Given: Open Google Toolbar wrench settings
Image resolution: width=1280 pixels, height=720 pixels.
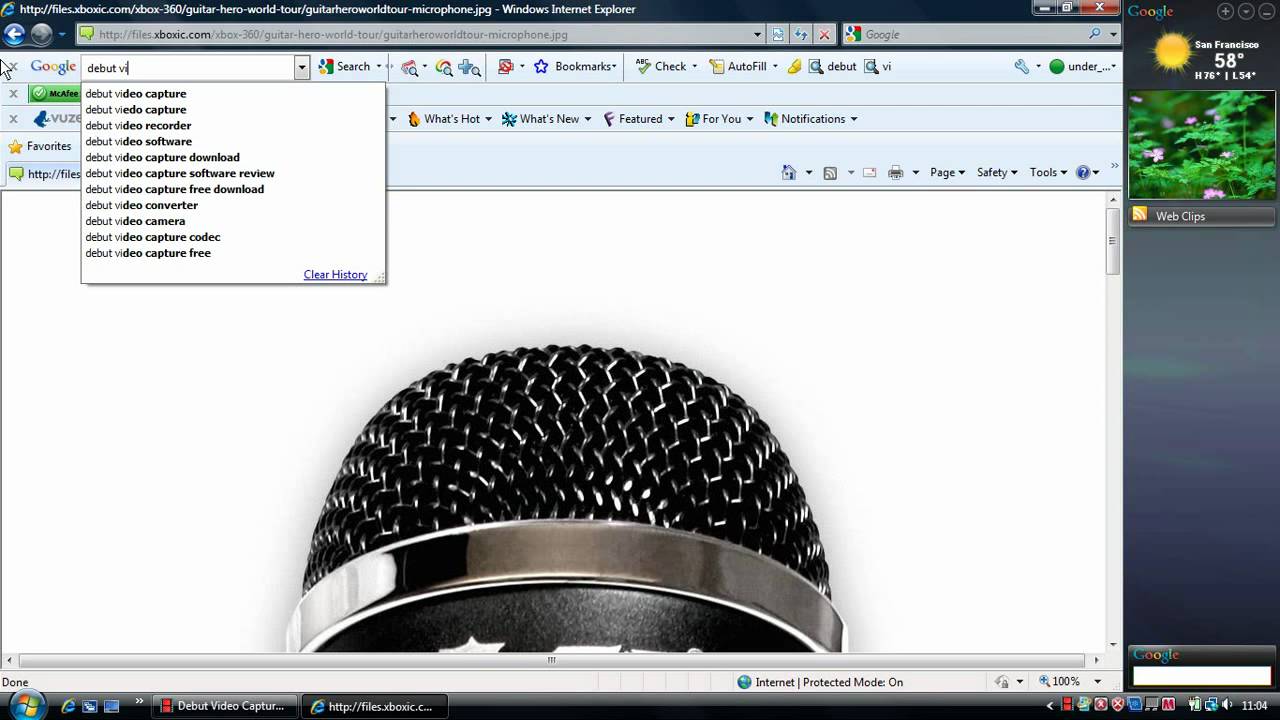Looking at the screenshot, I should click(x=1021, y=66).
